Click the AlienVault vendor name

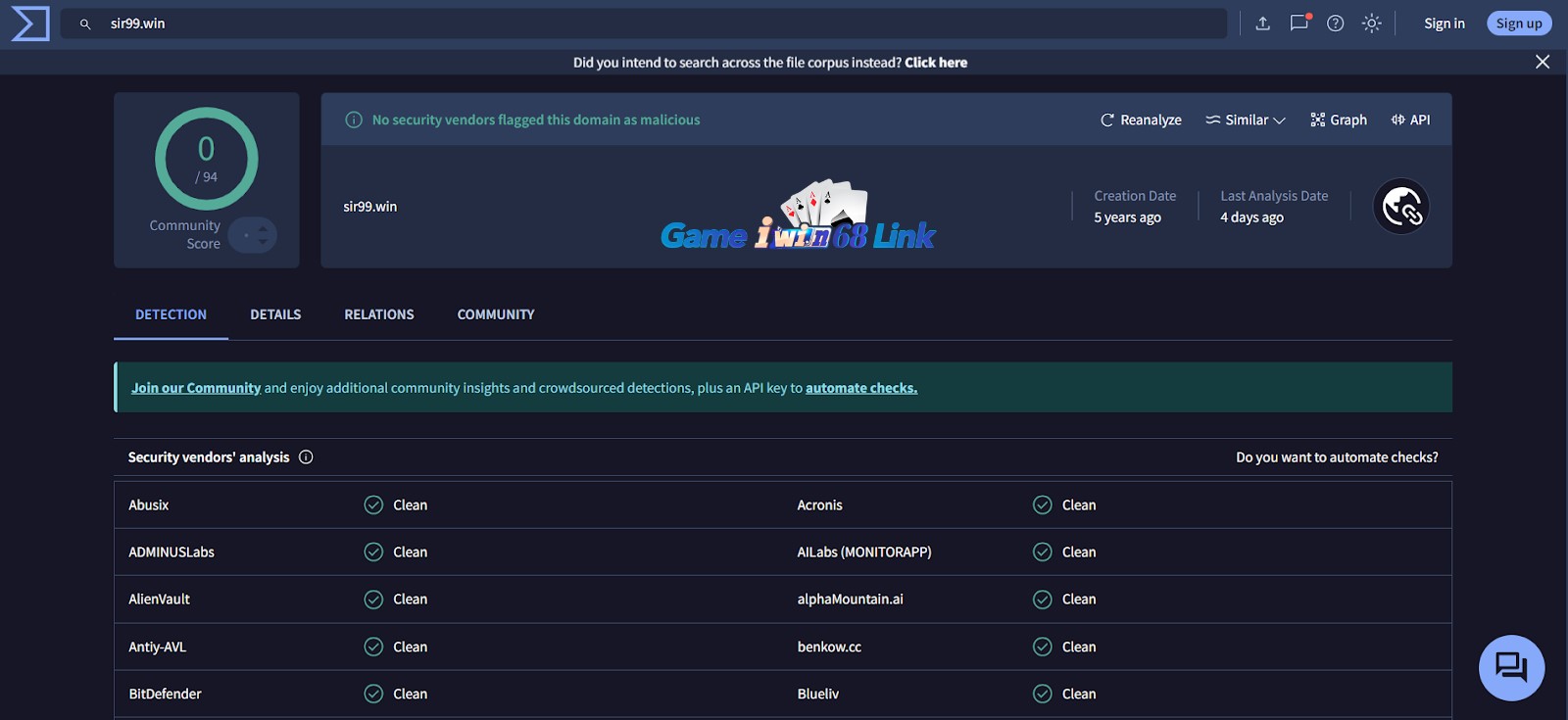(159, 600)
